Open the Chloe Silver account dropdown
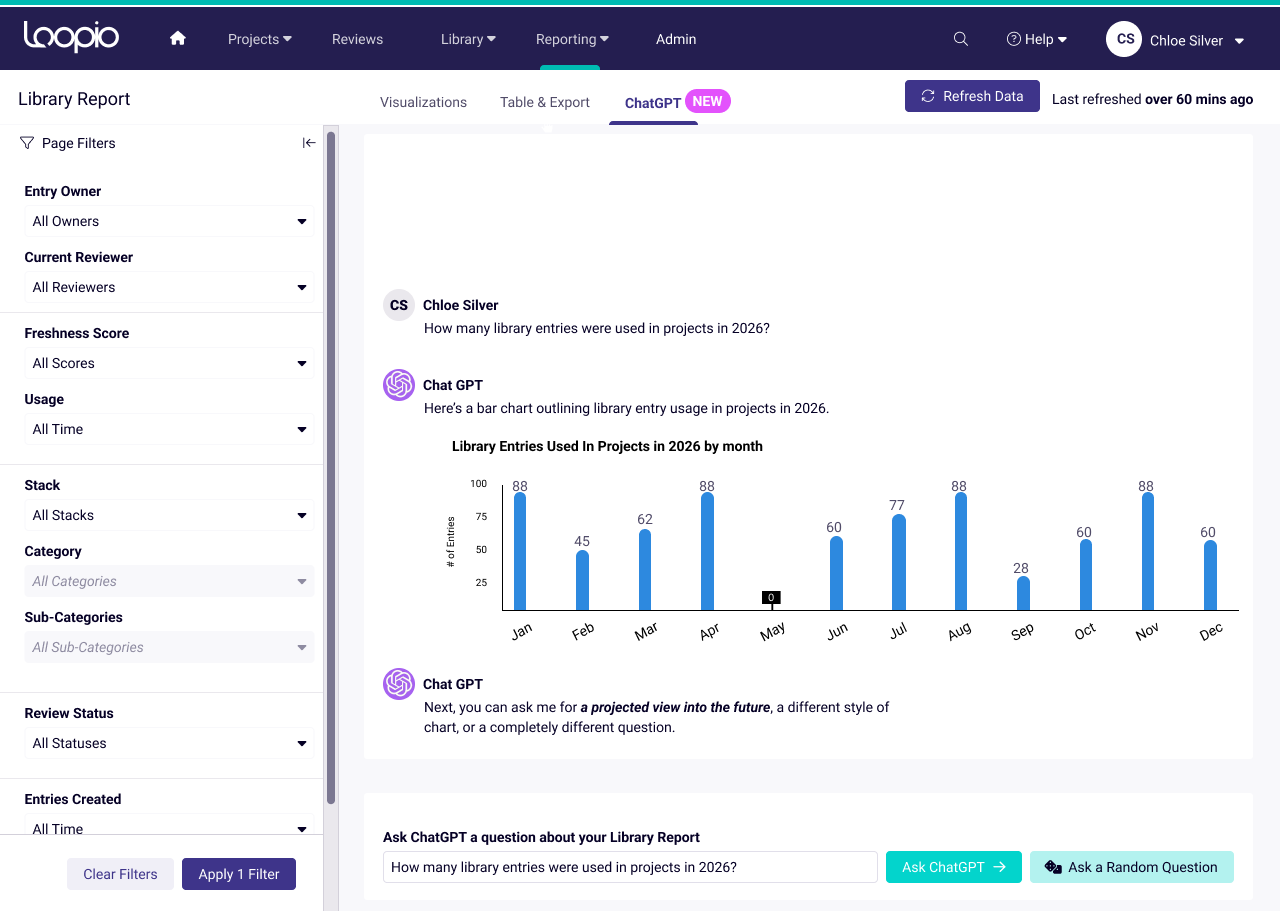 click(1197, 40)
